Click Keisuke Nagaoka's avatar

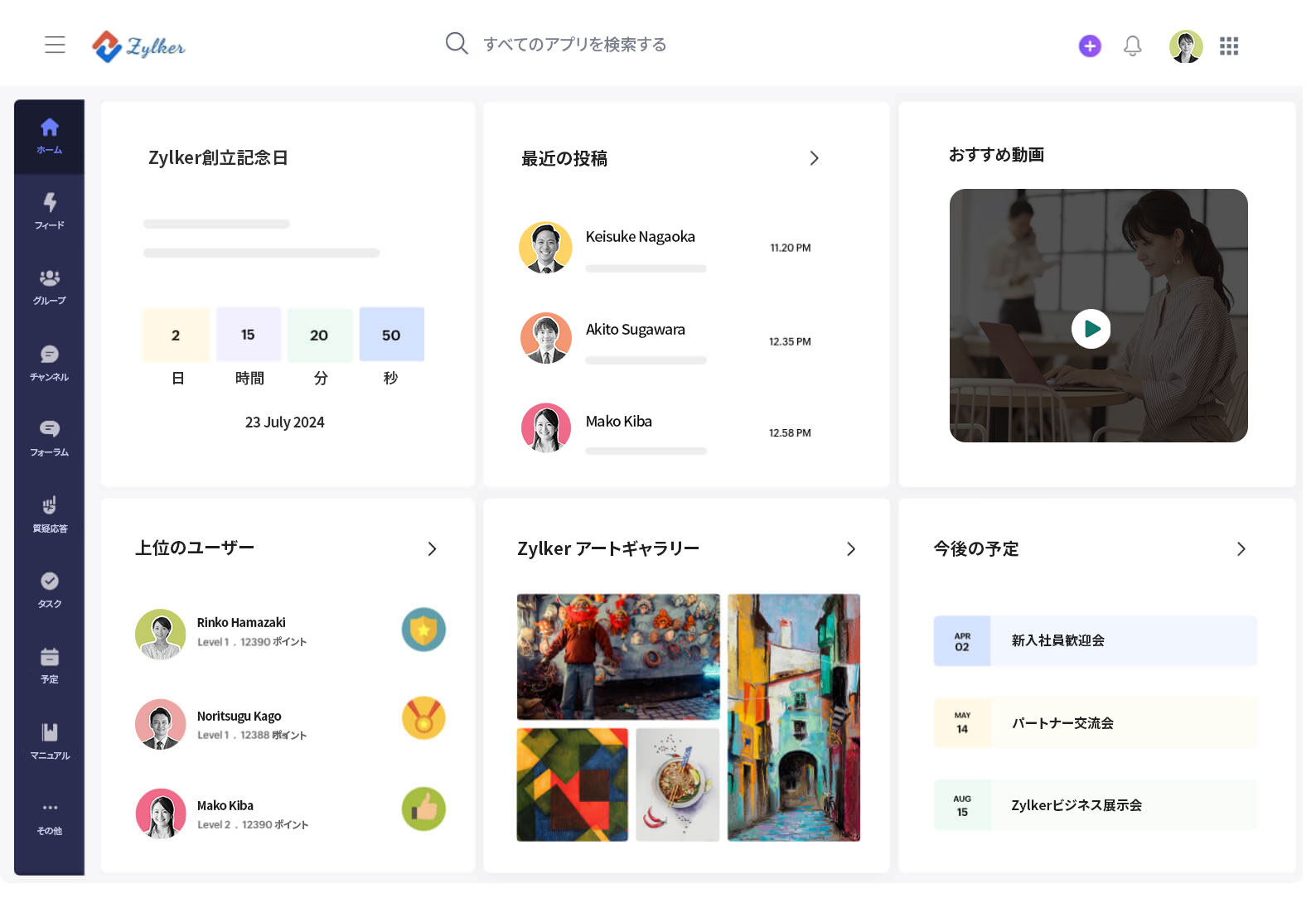pyautogui.click(x=545, y=248)
